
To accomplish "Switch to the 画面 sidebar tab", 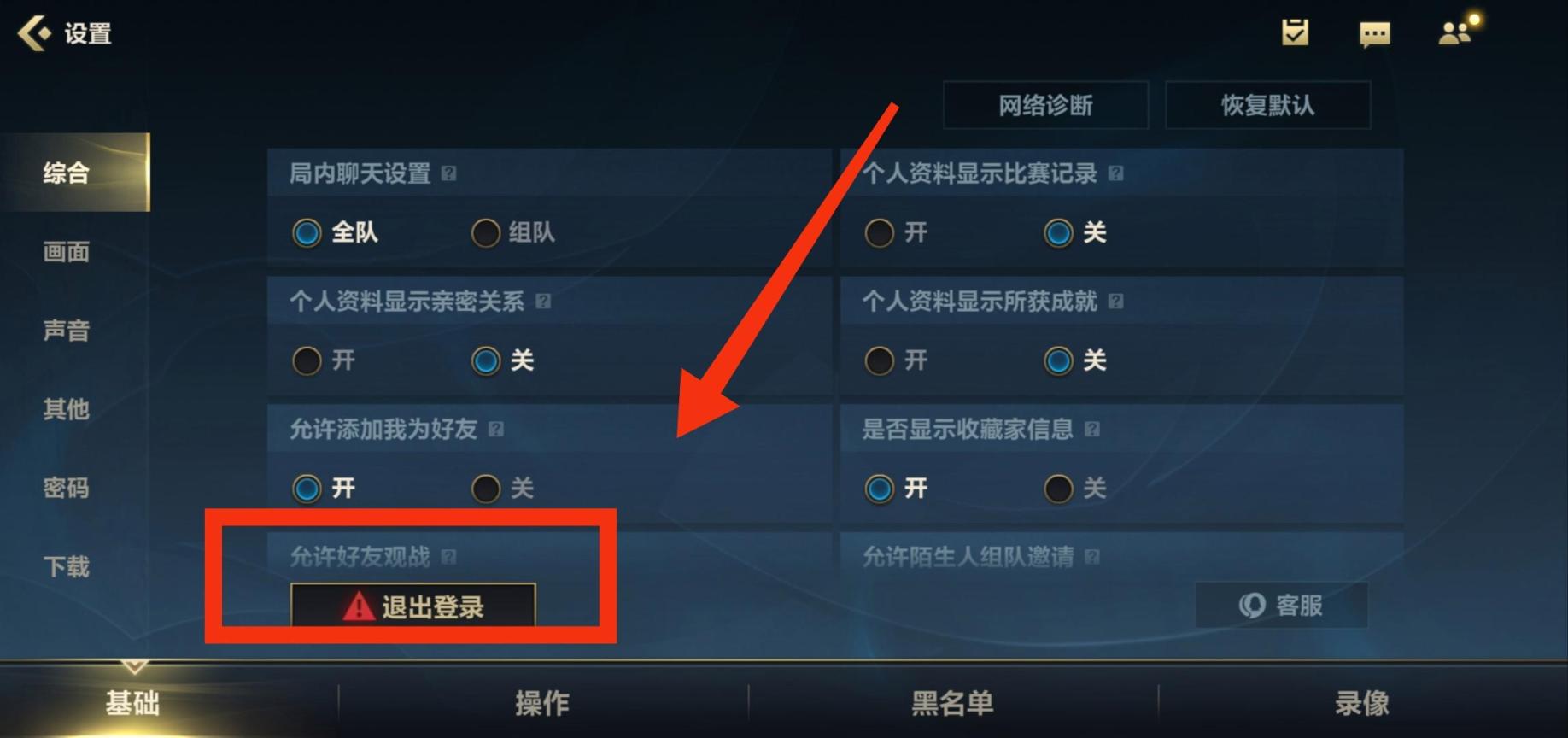I will 67,252.
